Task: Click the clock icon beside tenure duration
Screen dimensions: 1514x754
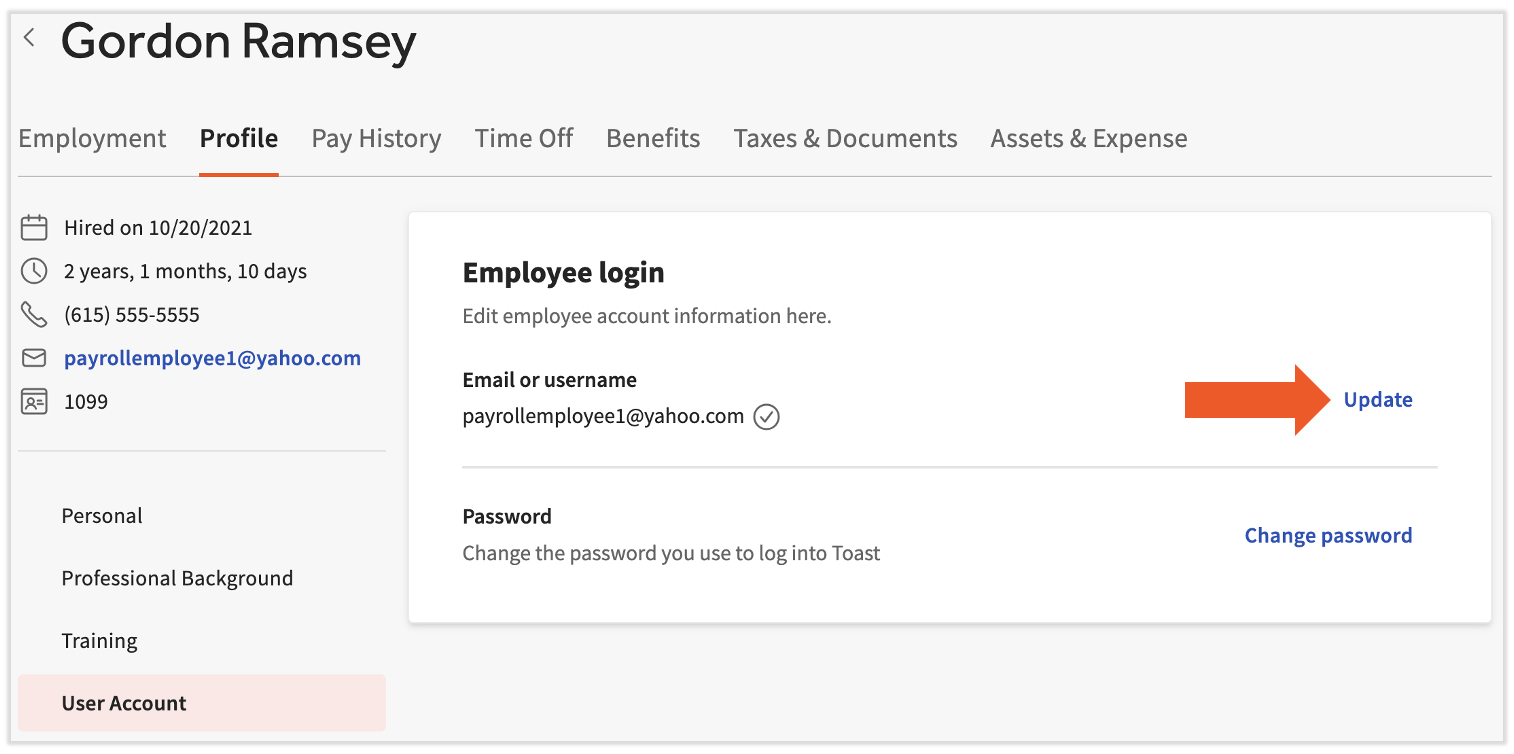Action: pyautogui.click(x=34, y=271)
